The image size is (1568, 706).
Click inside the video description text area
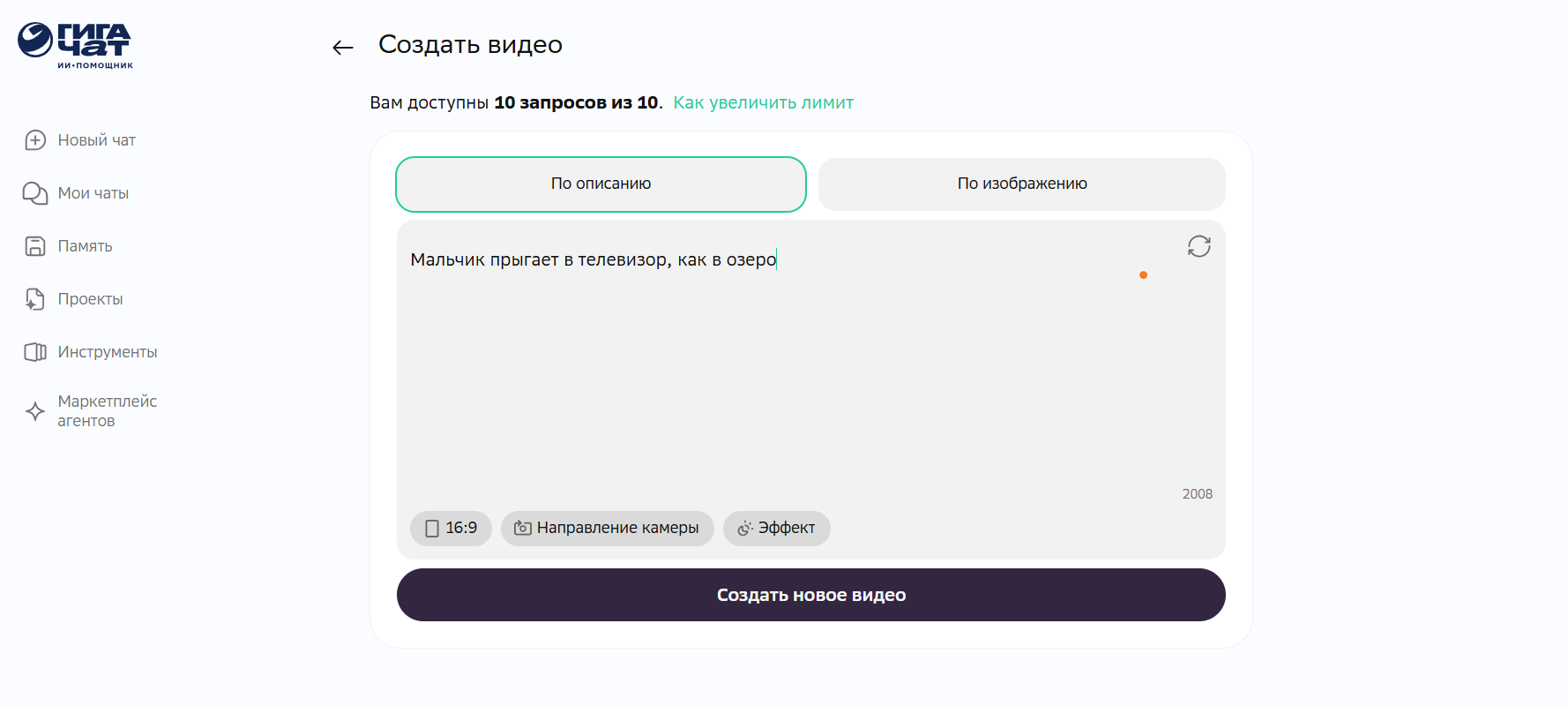[794, 371]
